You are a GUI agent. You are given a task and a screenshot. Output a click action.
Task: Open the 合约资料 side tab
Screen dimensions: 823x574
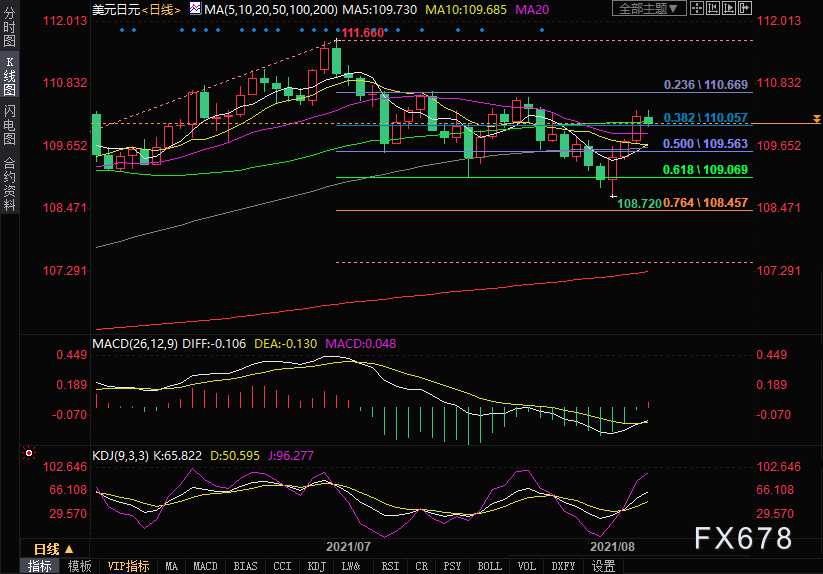[x=9, y=184]
